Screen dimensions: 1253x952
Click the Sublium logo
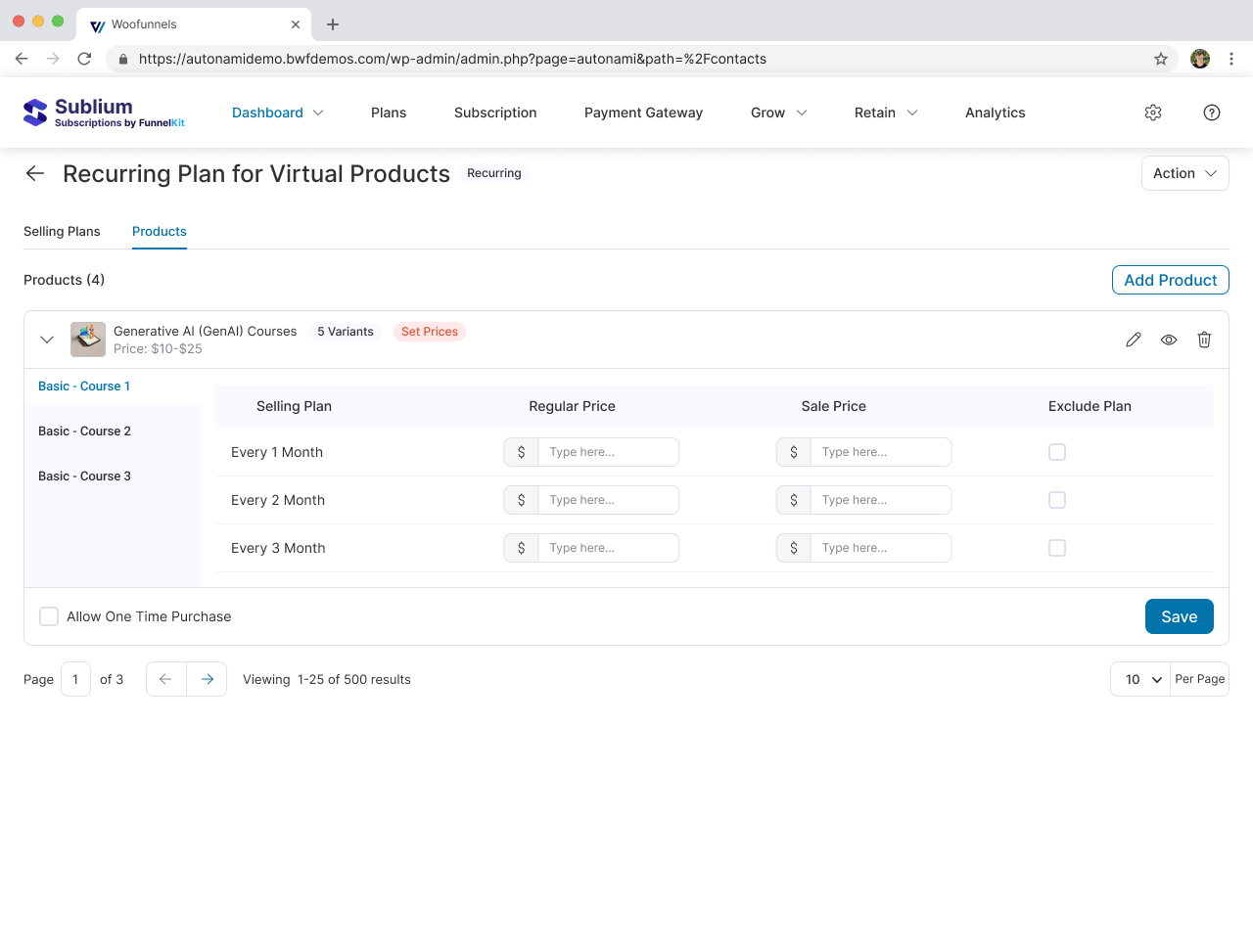click(104, 113)
